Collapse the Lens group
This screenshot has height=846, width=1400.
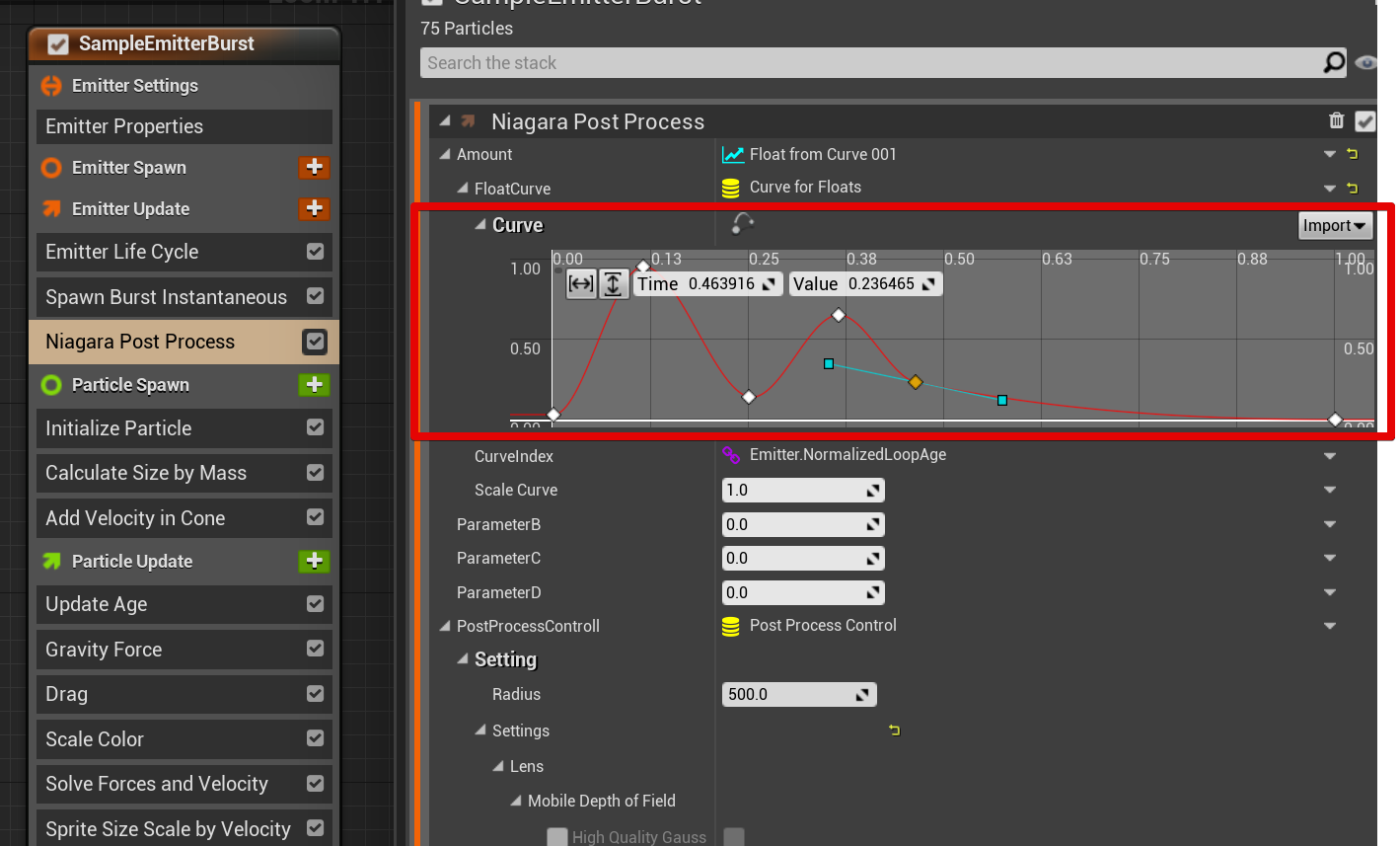[498, 766]
